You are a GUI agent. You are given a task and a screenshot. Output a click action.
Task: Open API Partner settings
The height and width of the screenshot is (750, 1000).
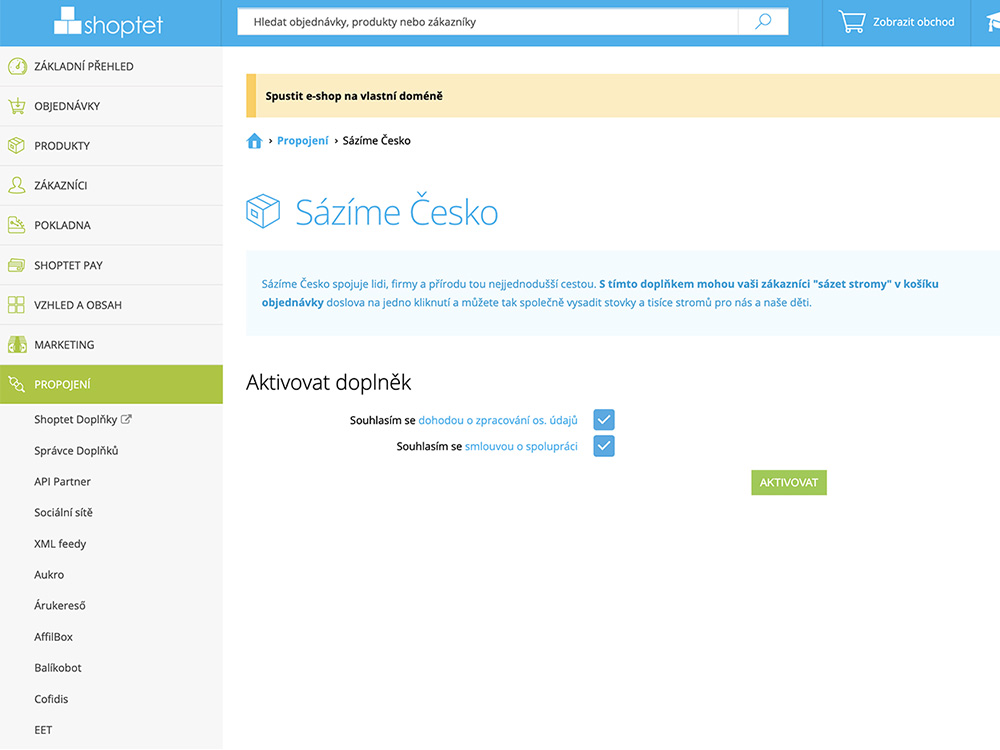tap(62, 482)
